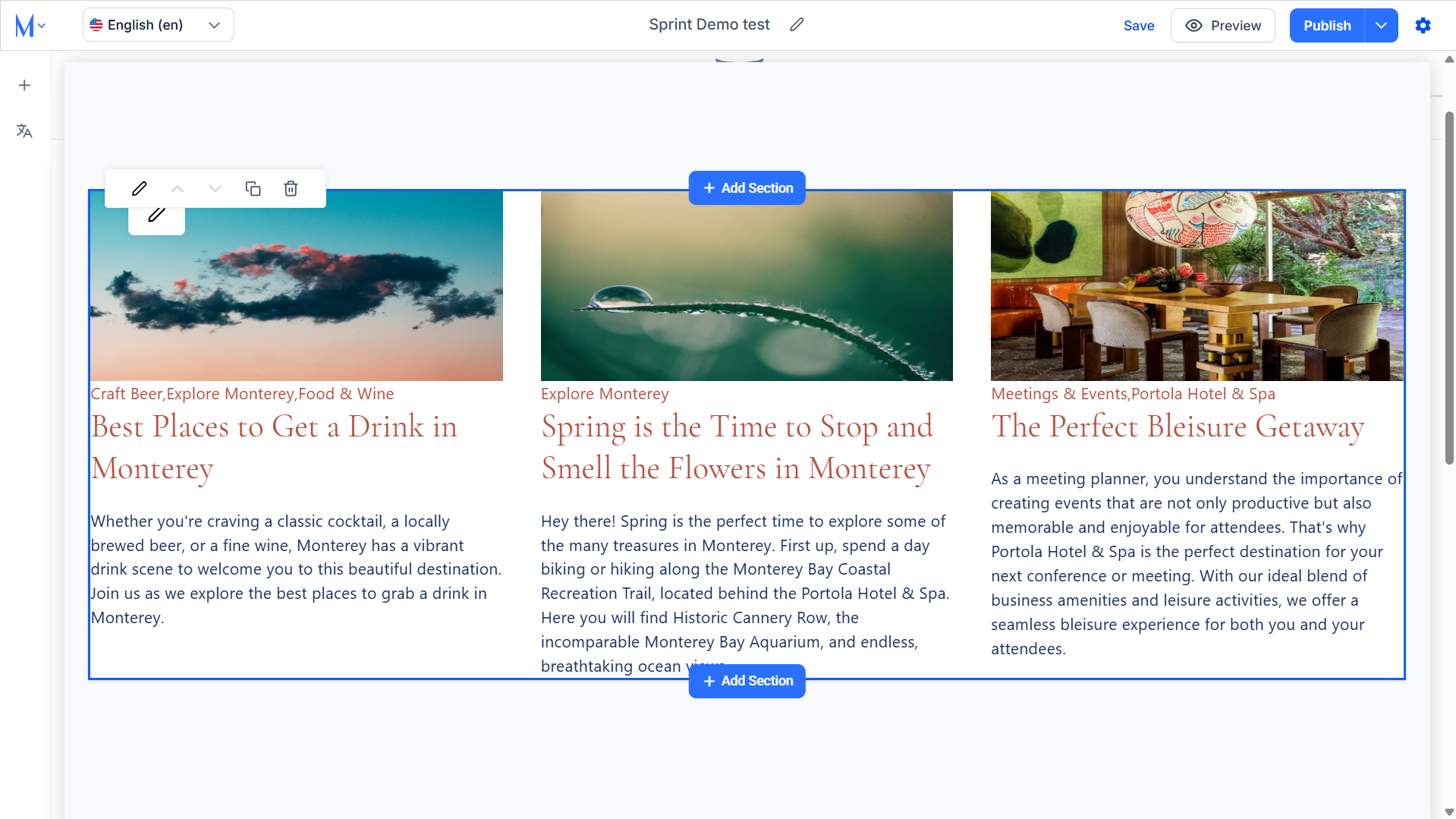Delete the selected section
Image resolution: width=1456 pixels, height=819 pixels.
291,188
